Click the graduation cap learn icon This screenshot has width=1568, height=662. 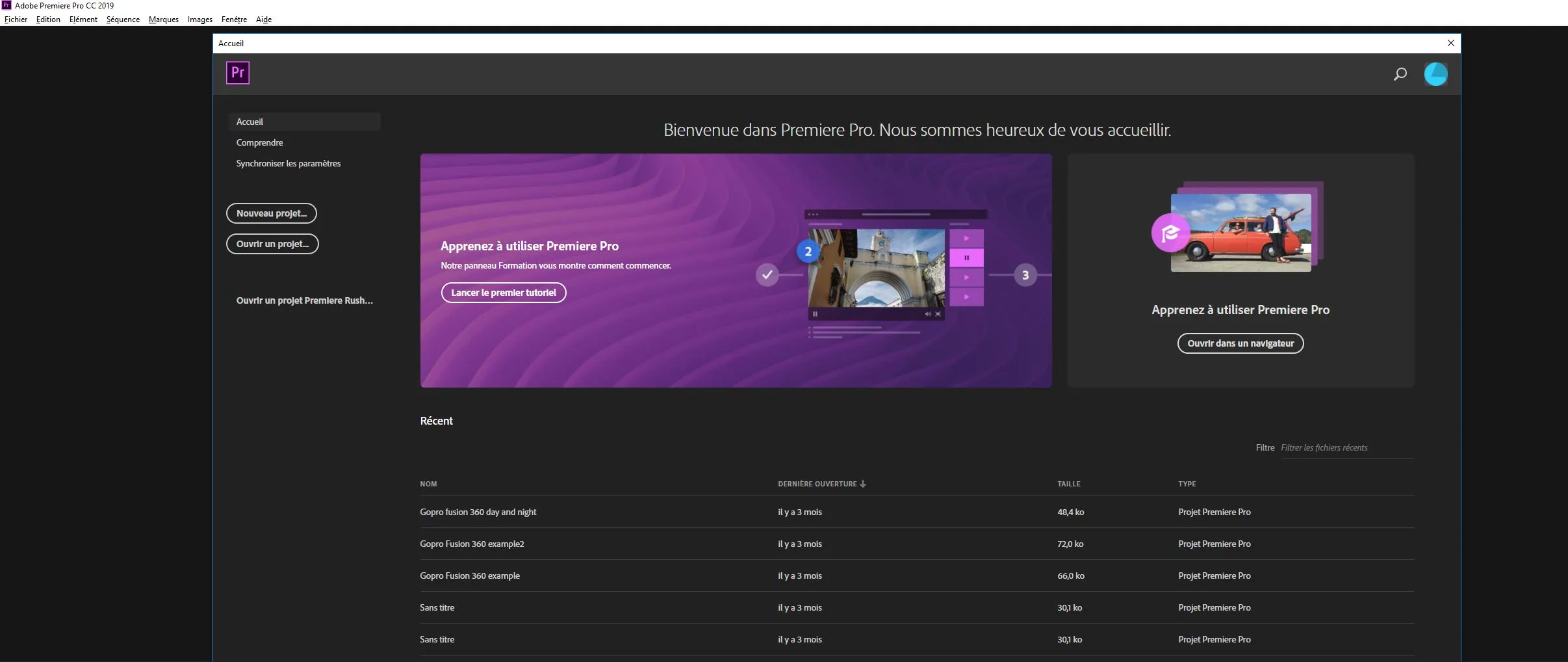point(1170,233)
